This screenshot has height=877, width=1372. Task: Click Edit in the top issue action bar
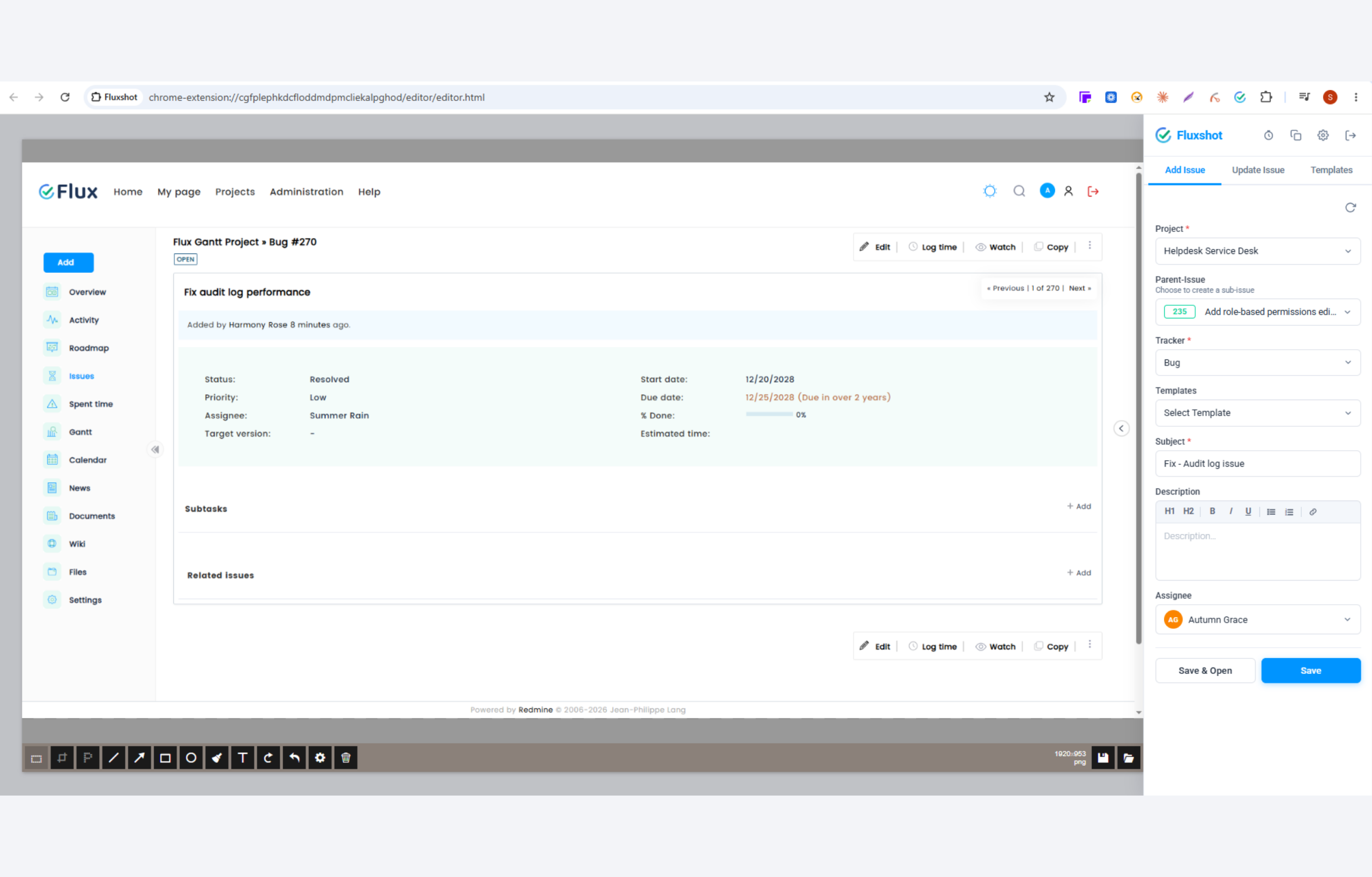875,247
